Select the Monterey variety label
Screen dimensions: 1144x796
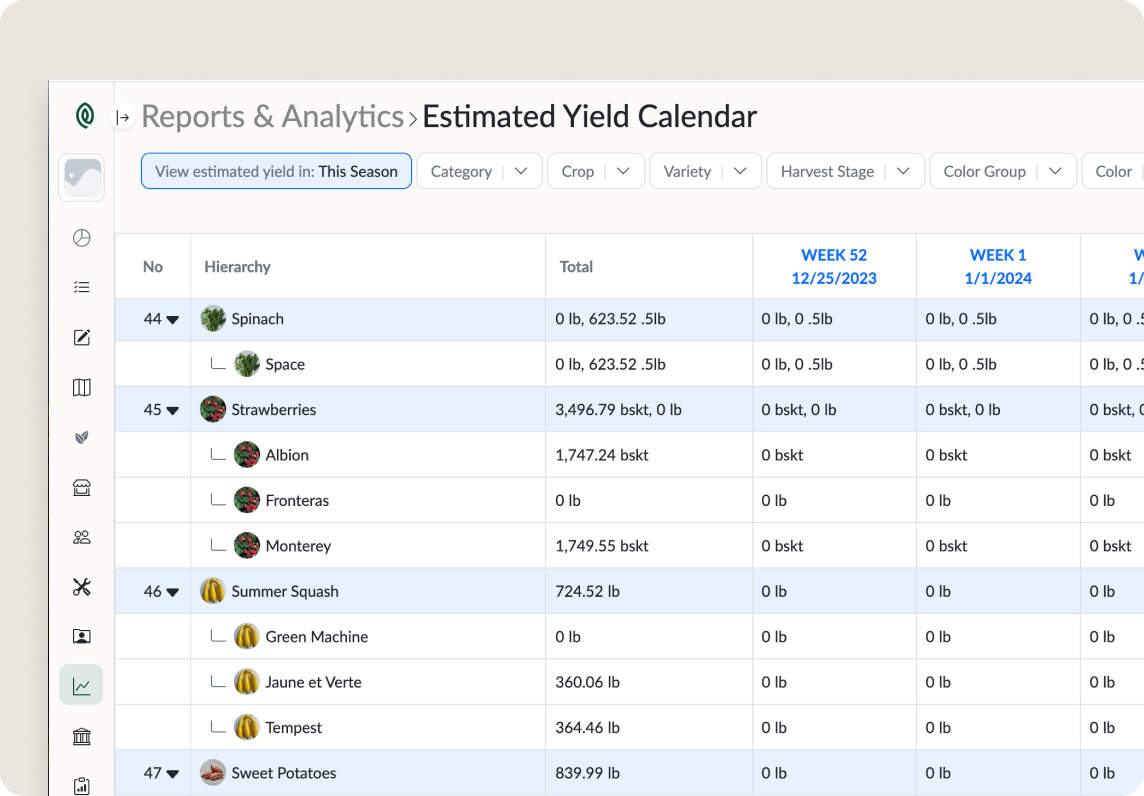pos(298,546)
